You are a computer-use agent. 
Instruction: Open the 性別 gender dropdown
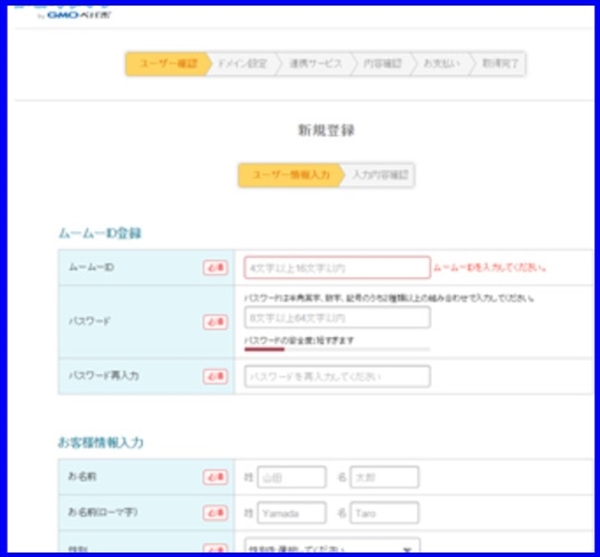(x=332, y=546)
